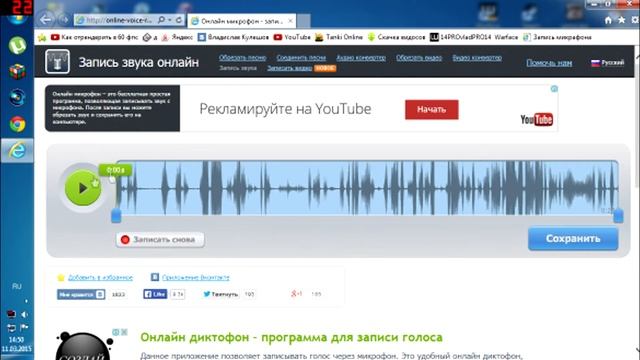
Task: Select the Запись звука menu item
Action: click(x=238, y=68)
